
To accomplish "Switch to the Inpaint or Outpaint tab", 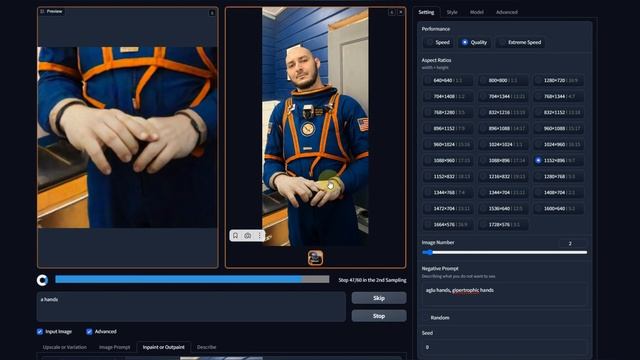I will (163, 347).
